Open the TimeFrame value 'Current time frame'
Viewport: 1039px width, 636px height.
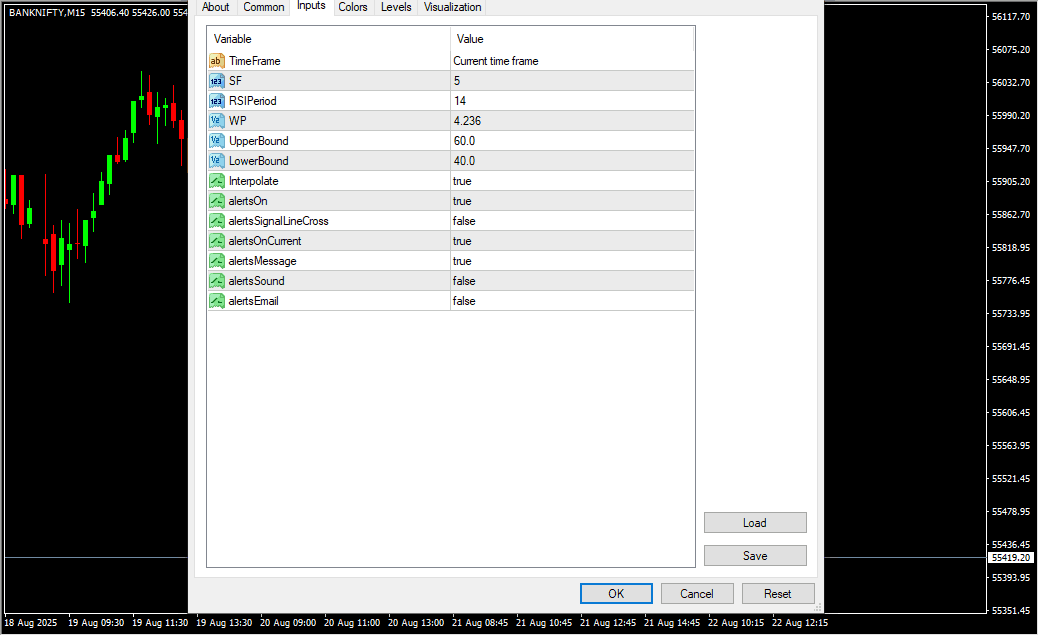571,61
